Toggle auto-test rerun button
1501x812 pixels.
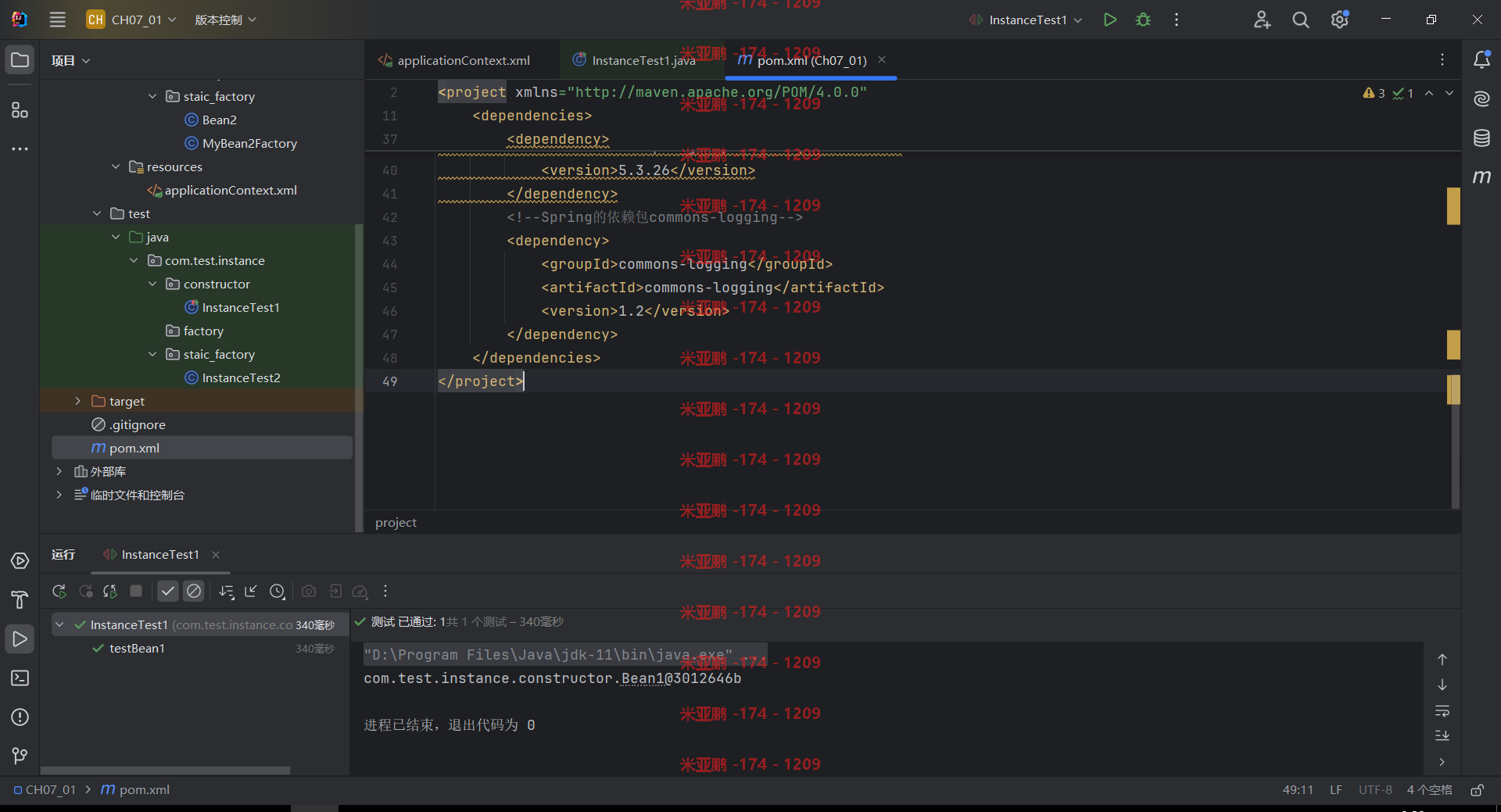[110, 592]
